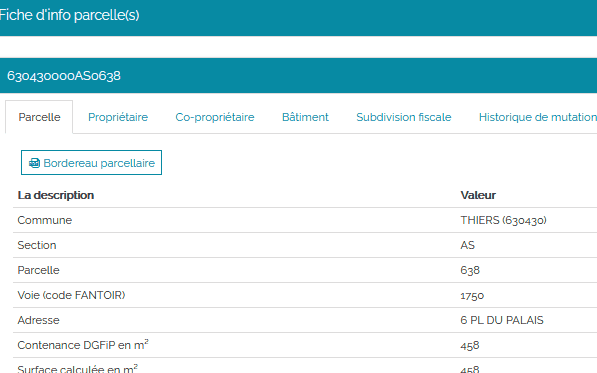Click the Section row label
The image size is (597, 373).
click(37, 245)
